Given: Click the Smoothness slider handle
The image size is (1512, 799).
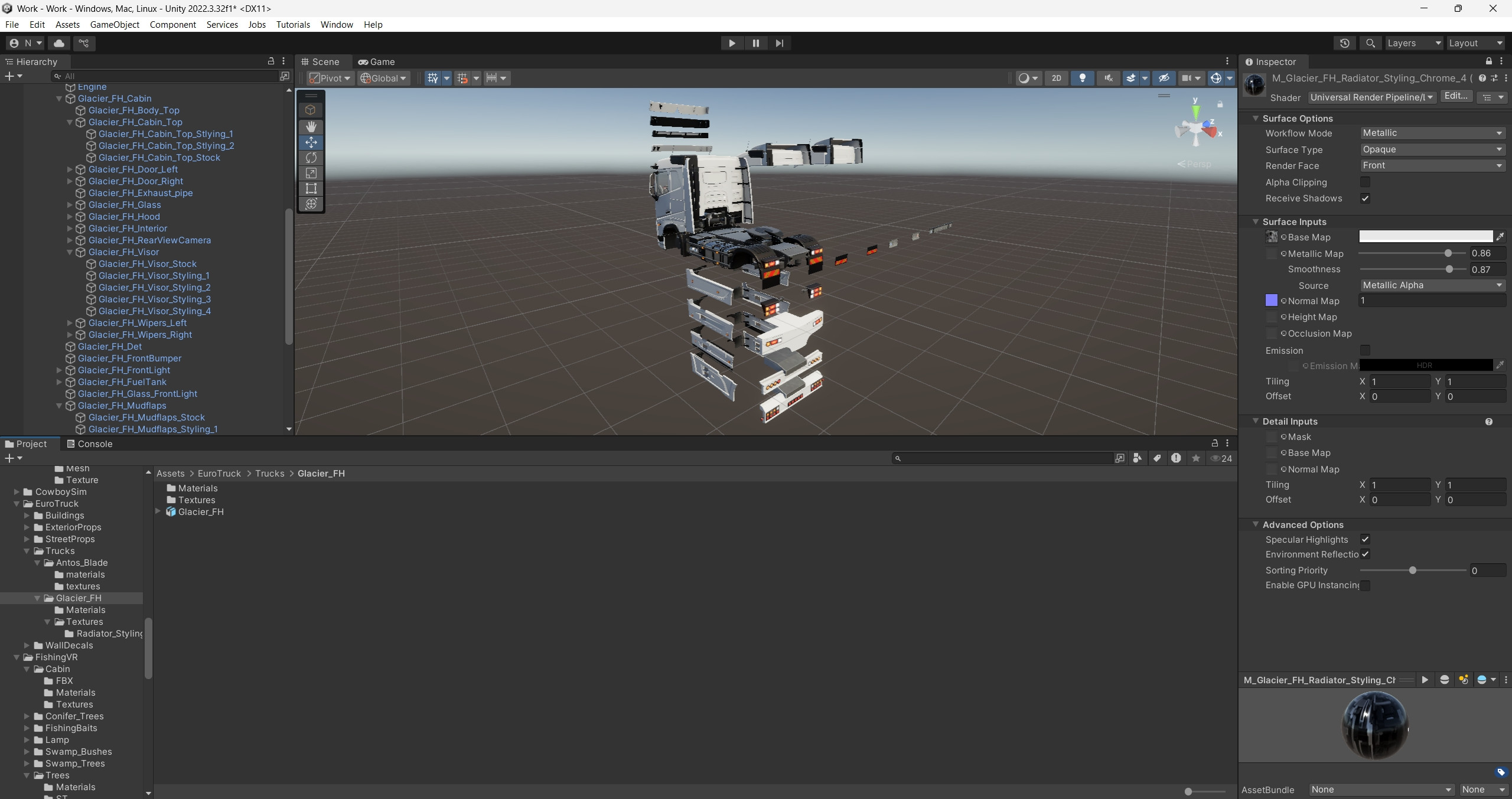Looking at the screenshot, I should click(1449, 269).
